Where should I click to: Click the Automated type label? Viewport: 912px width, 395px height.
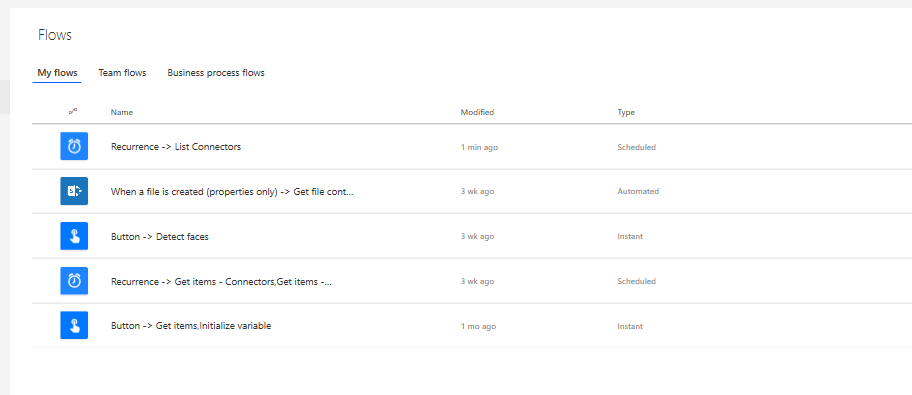(x=638, y=191)
